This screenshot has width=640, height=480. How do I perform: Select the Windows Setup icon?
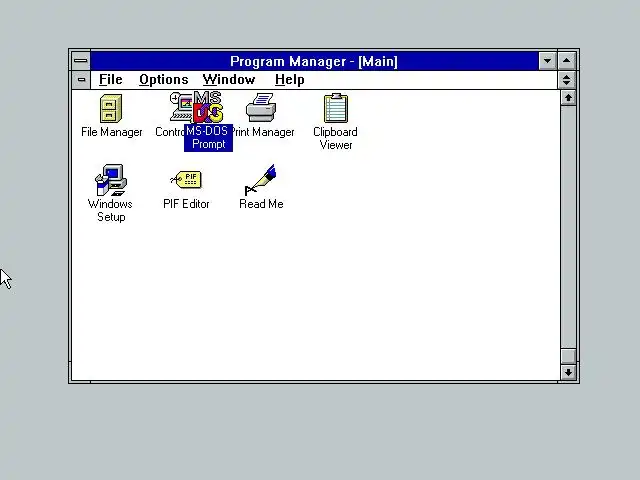click(x=111, y=180)
